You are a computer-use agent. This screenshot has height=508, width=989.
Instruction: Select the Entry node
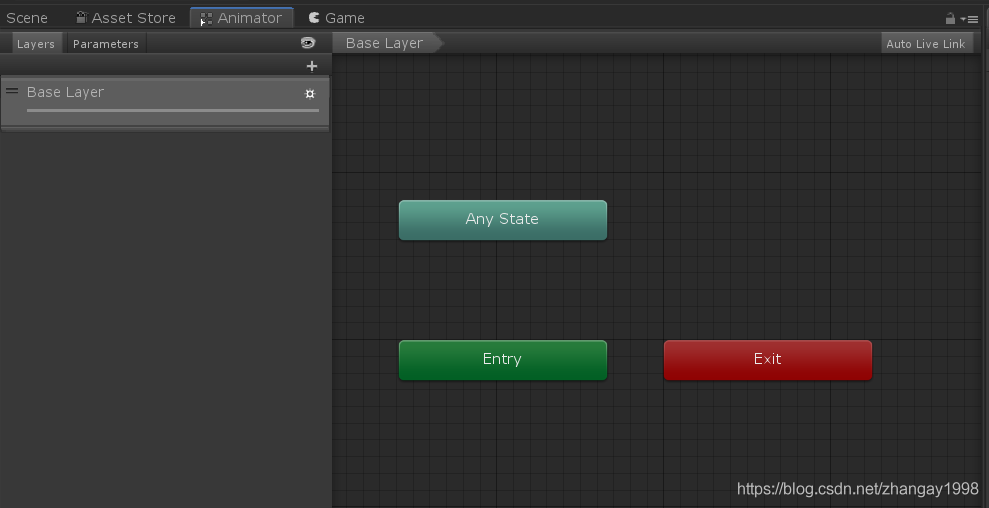tap(503, 360)
